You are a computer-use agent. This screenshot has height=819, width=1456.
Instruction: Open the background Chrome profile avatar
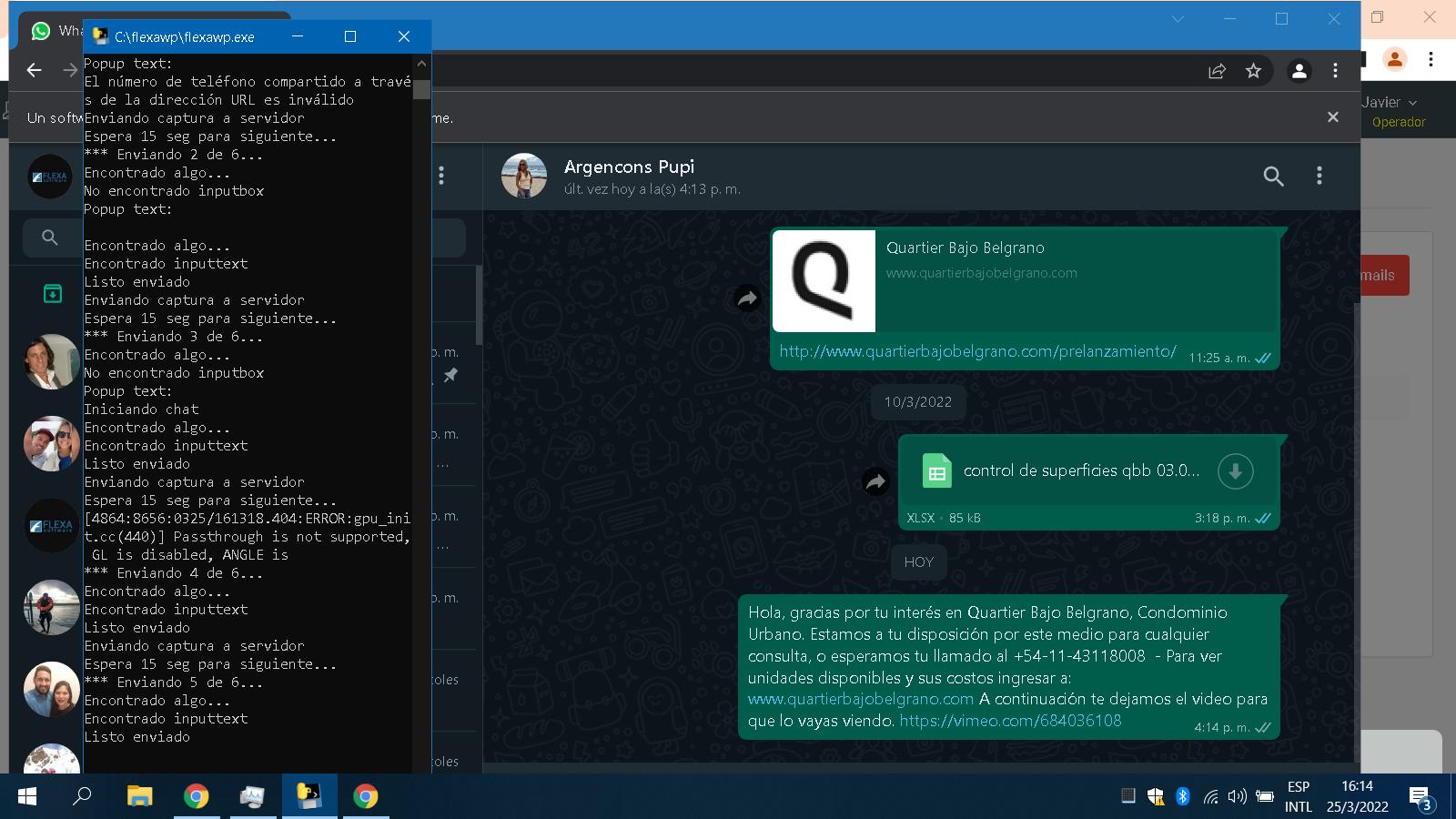(1395, 59)
